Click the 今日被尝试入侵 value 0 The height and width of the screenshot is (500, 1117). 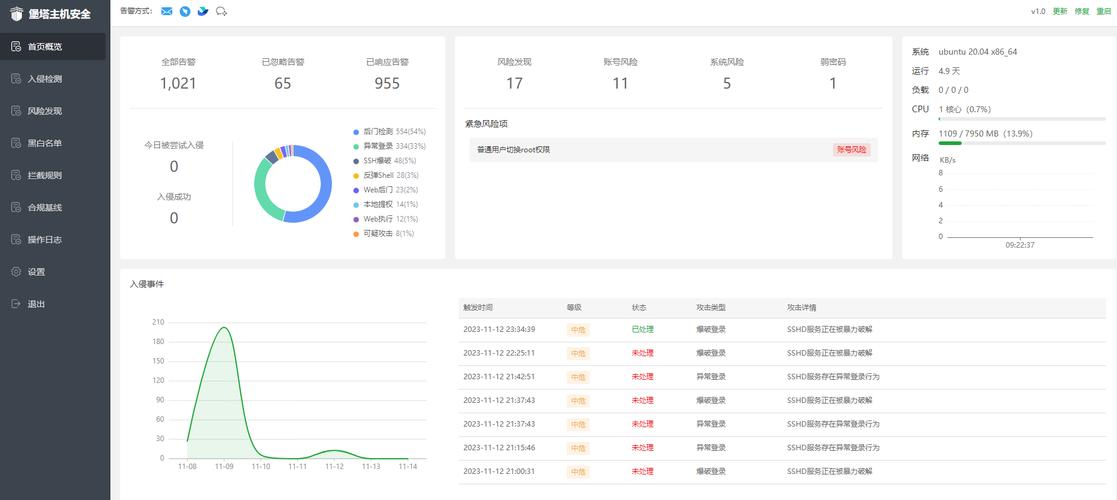point(174,167)
